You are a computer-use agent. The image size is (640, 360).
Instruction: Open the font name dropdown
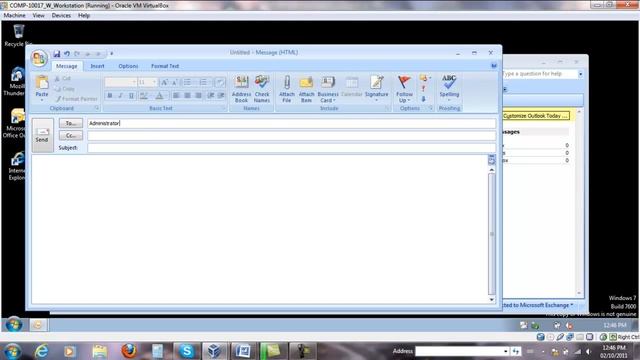point(134,82)
